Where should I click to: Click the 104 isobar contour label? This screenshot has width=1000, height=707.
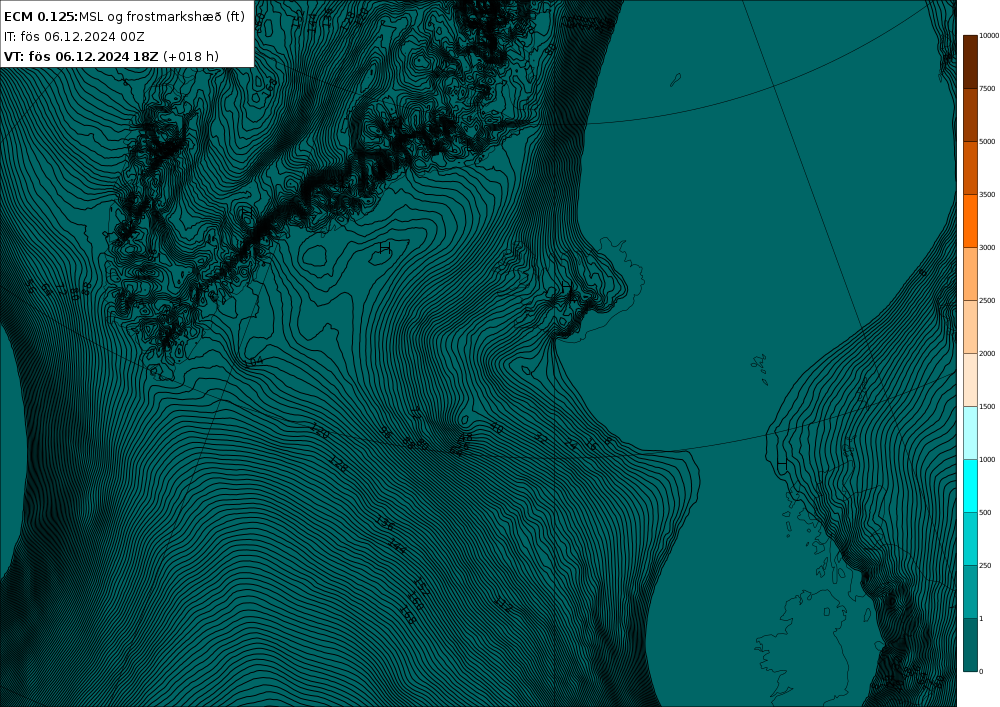pos(254,362)
